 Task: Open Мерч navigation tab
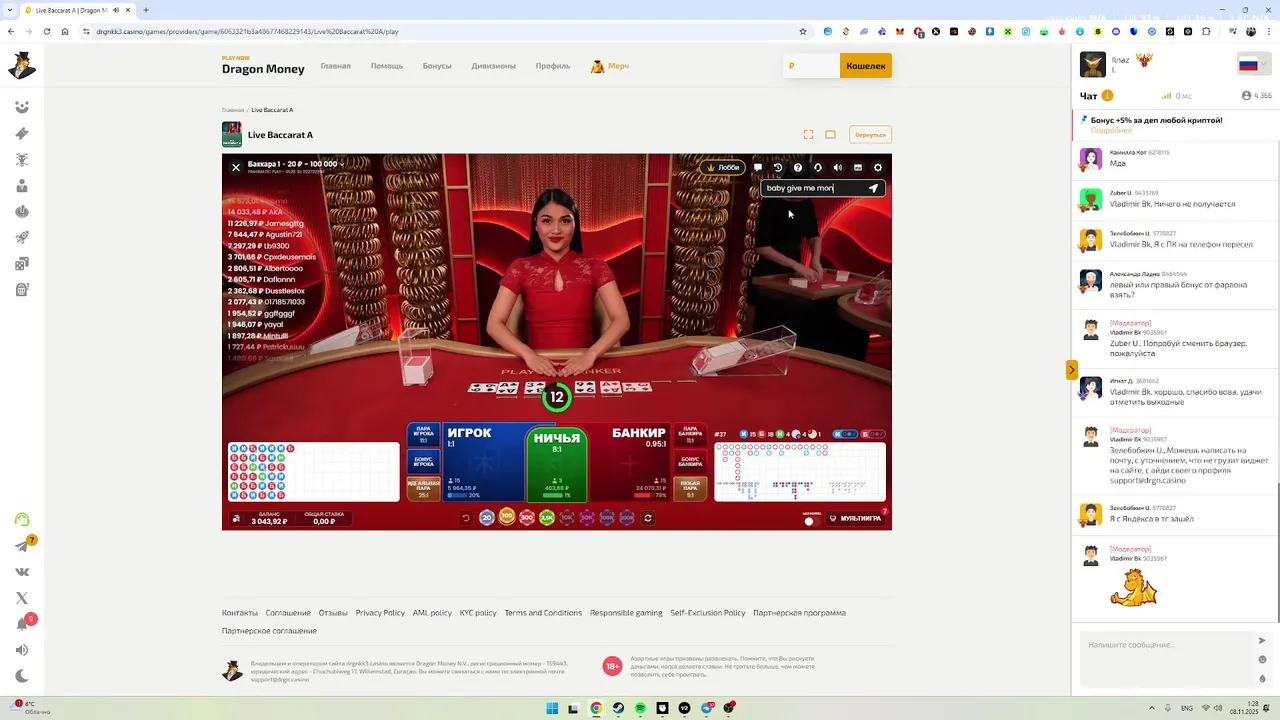point(610,66)
